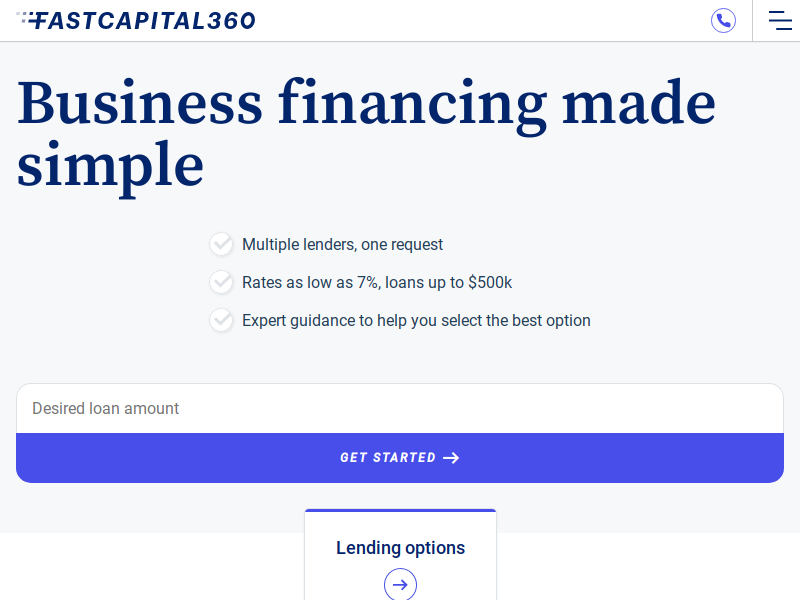
Task: Click checkmark icon beside Rates as low text
Action: (x=221, y=282)
